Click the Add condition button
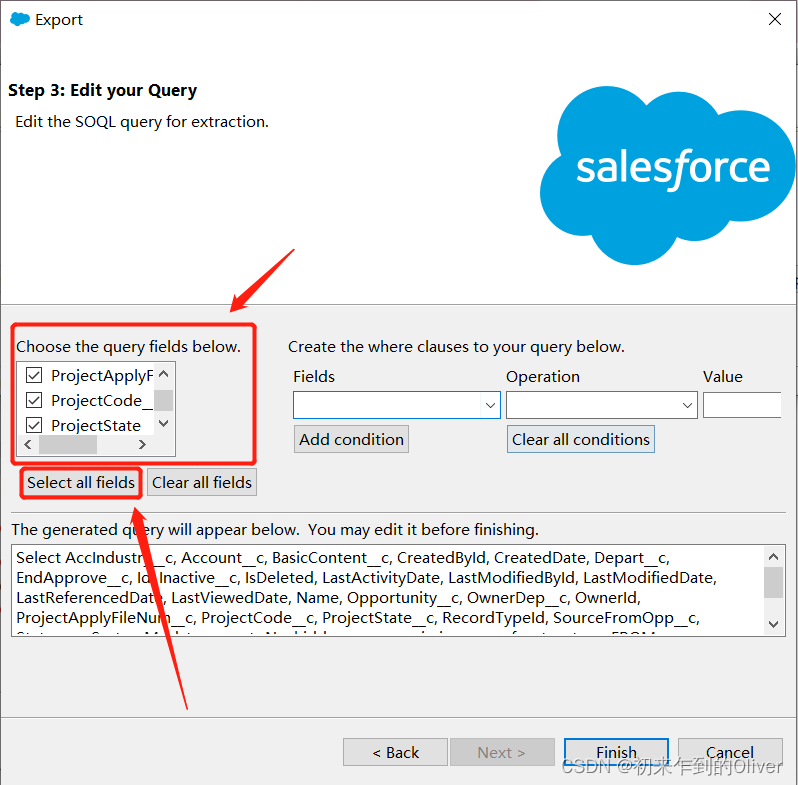The width and height of the screenshot is (798, 785). point(351,439)
